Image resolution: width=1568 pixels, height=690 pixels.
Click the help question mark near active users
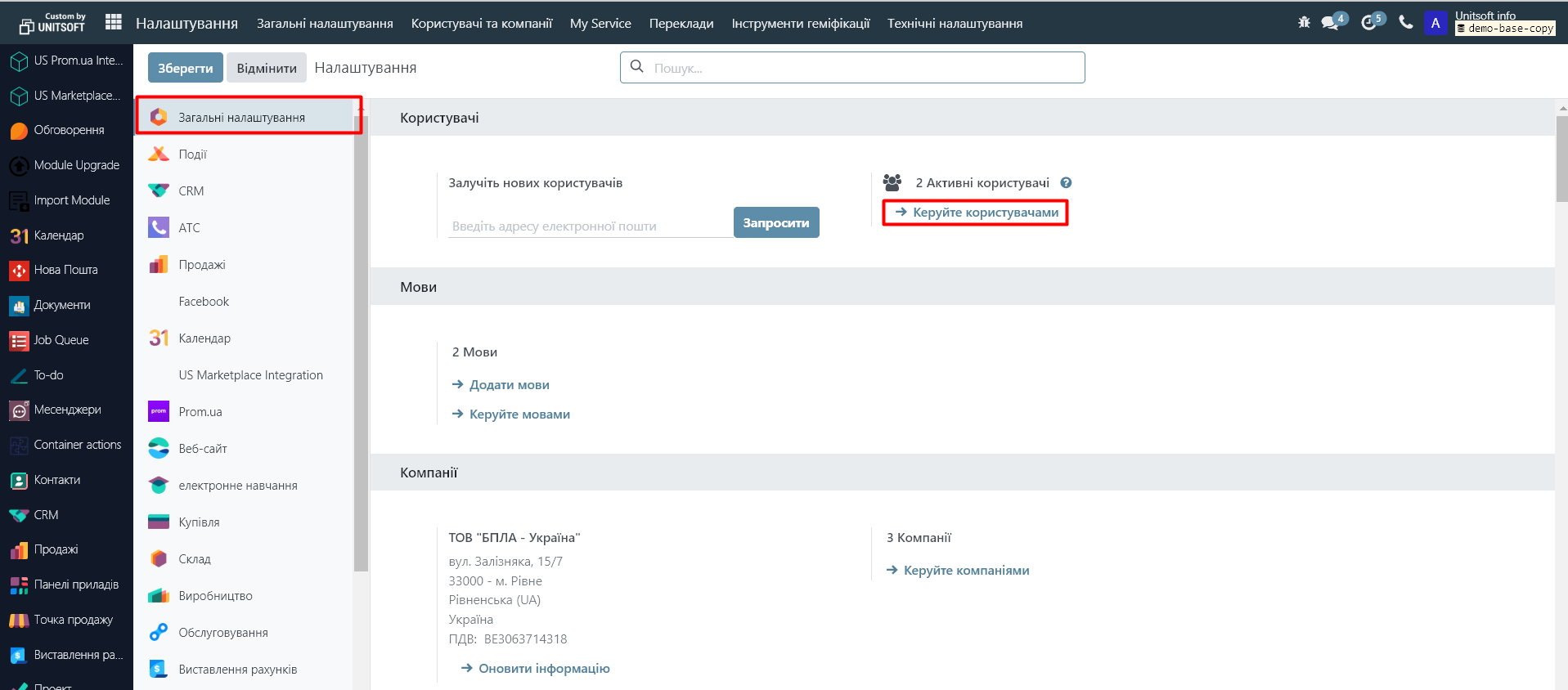pyautogui.click(x=1066, y=183)
